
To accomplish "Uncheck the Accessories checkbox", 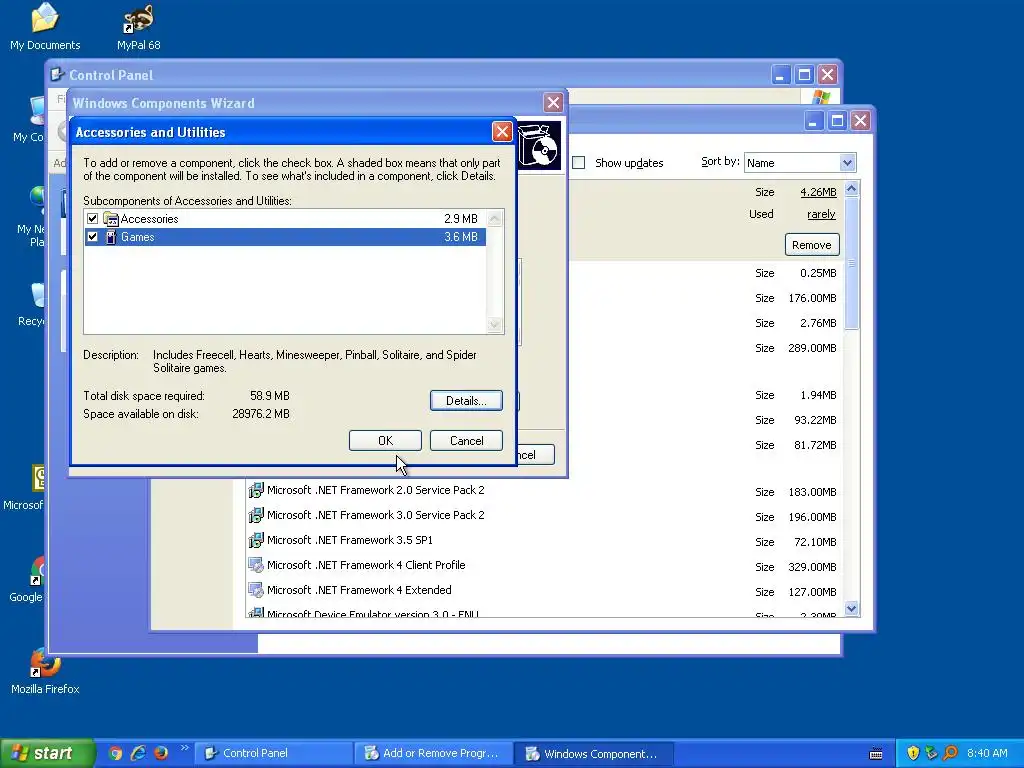I will tap(92, 219).
